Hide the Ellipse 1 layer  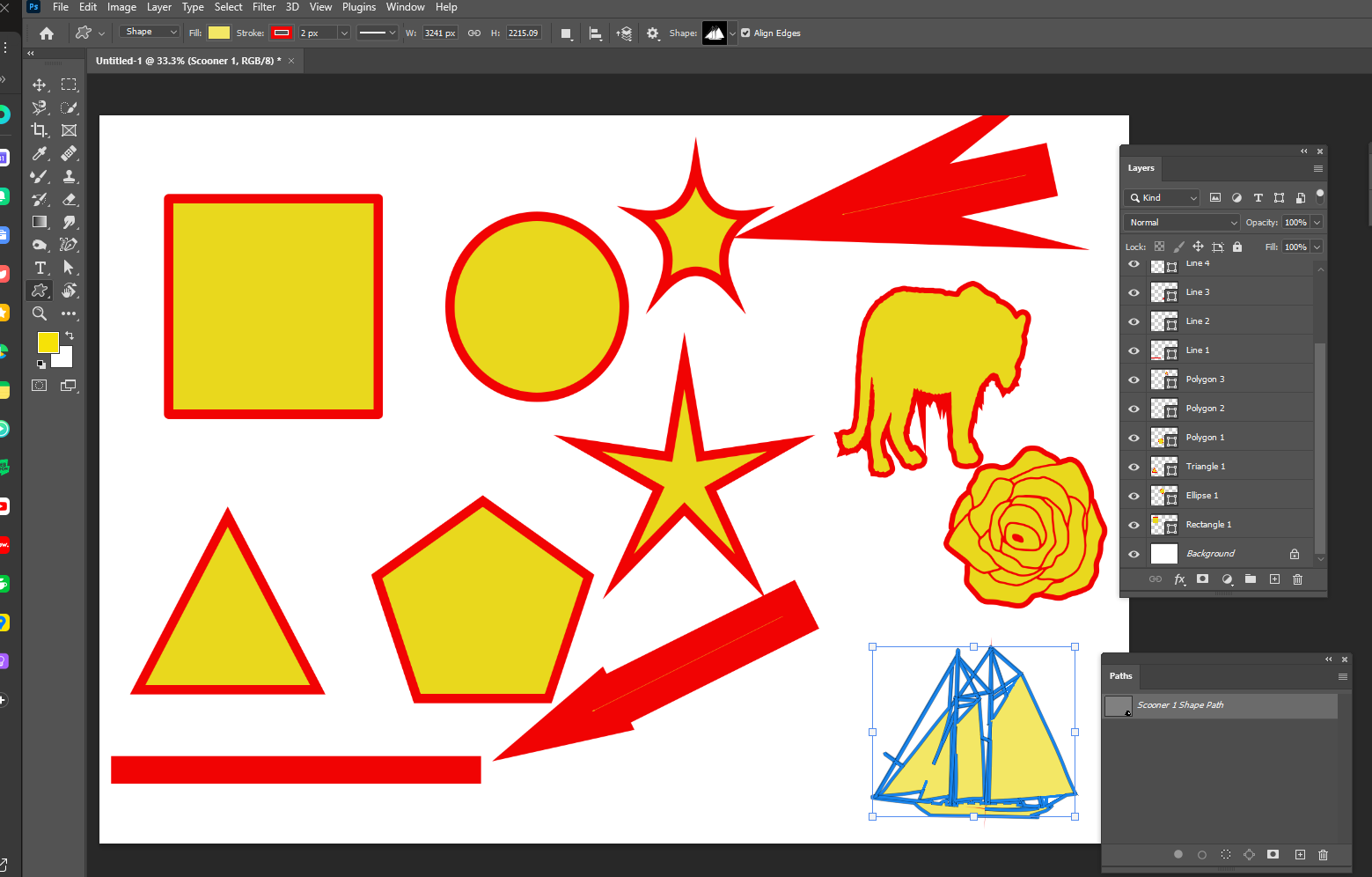pos(1134,496)
